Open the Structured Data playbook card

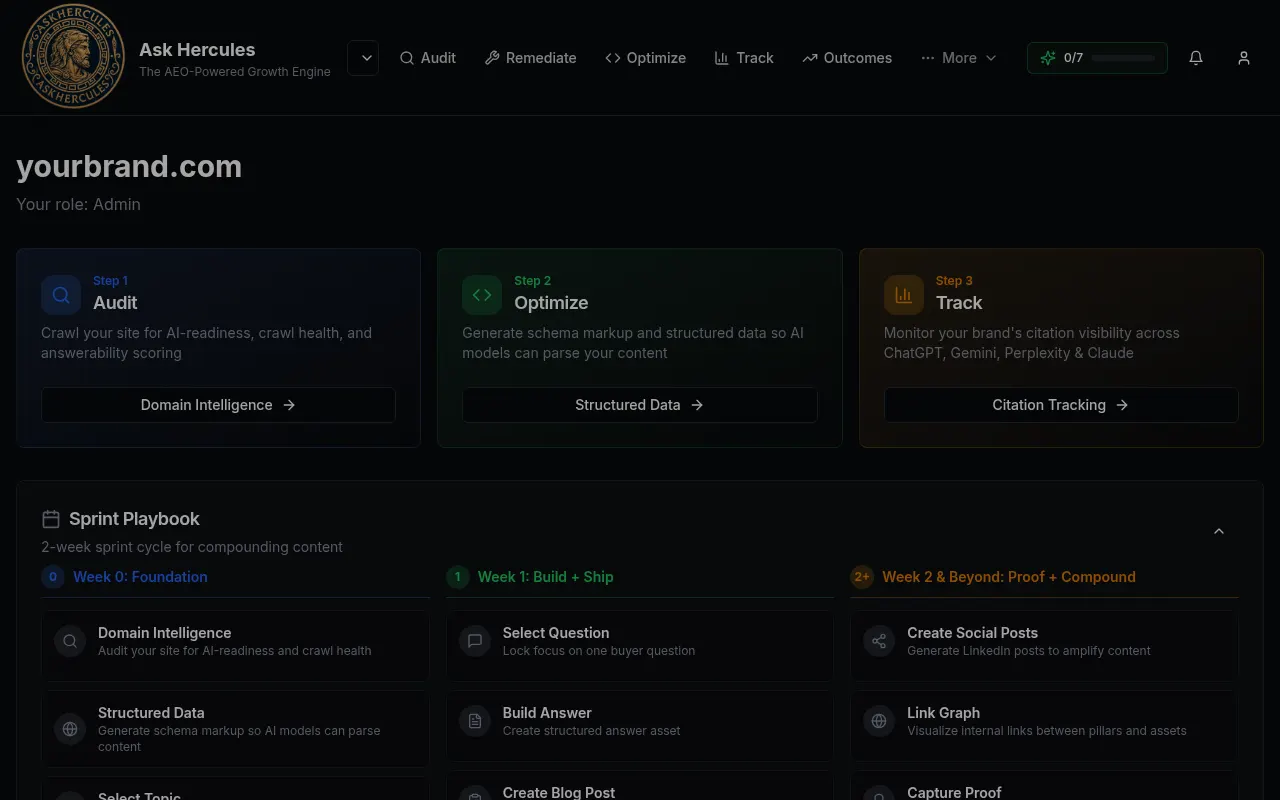pyautogui.click(x=235, y=729)
